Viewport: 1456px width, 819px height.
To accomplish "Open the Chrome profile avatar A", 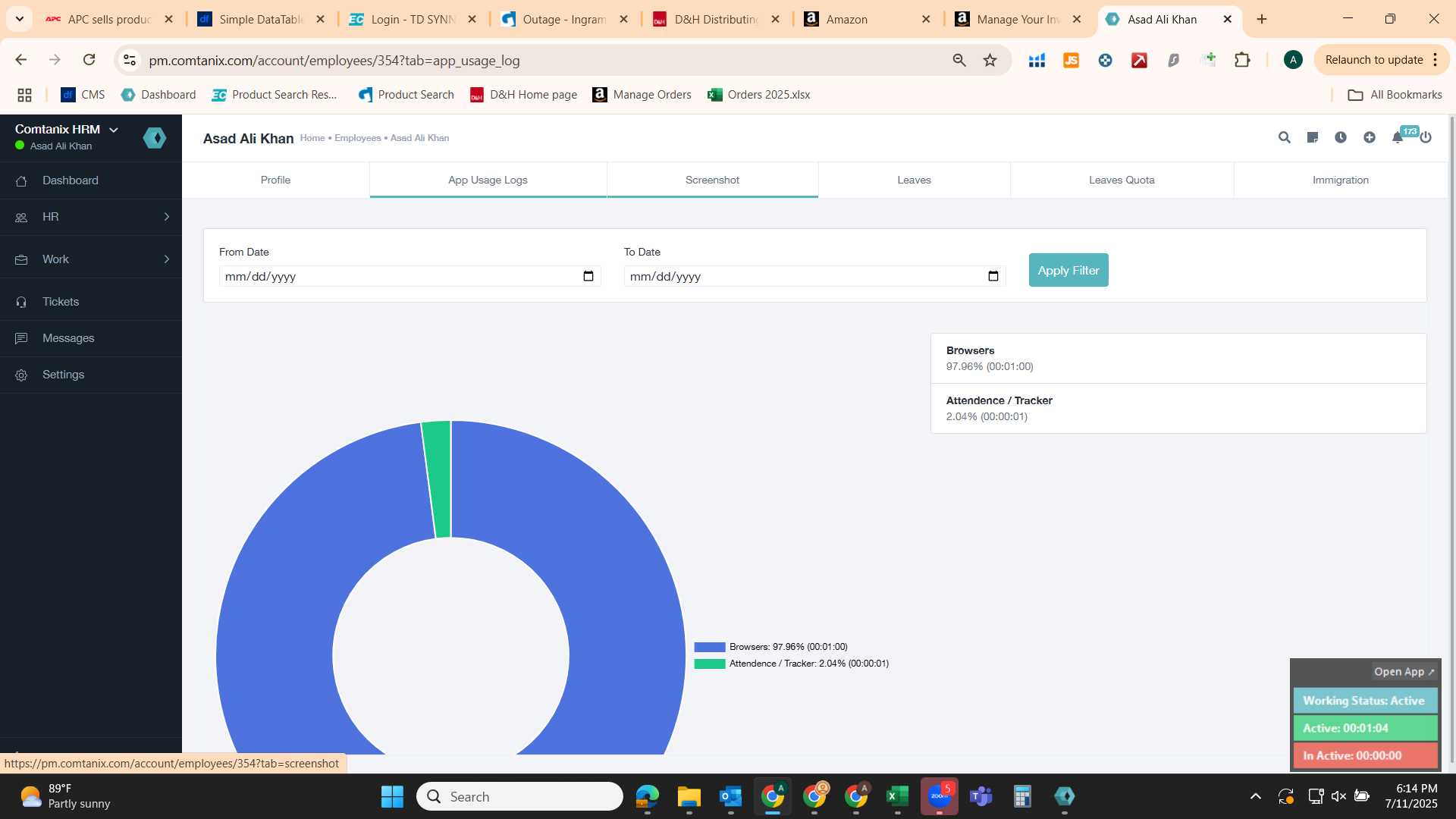I will pyautogui.click(x=1293, y=60).
